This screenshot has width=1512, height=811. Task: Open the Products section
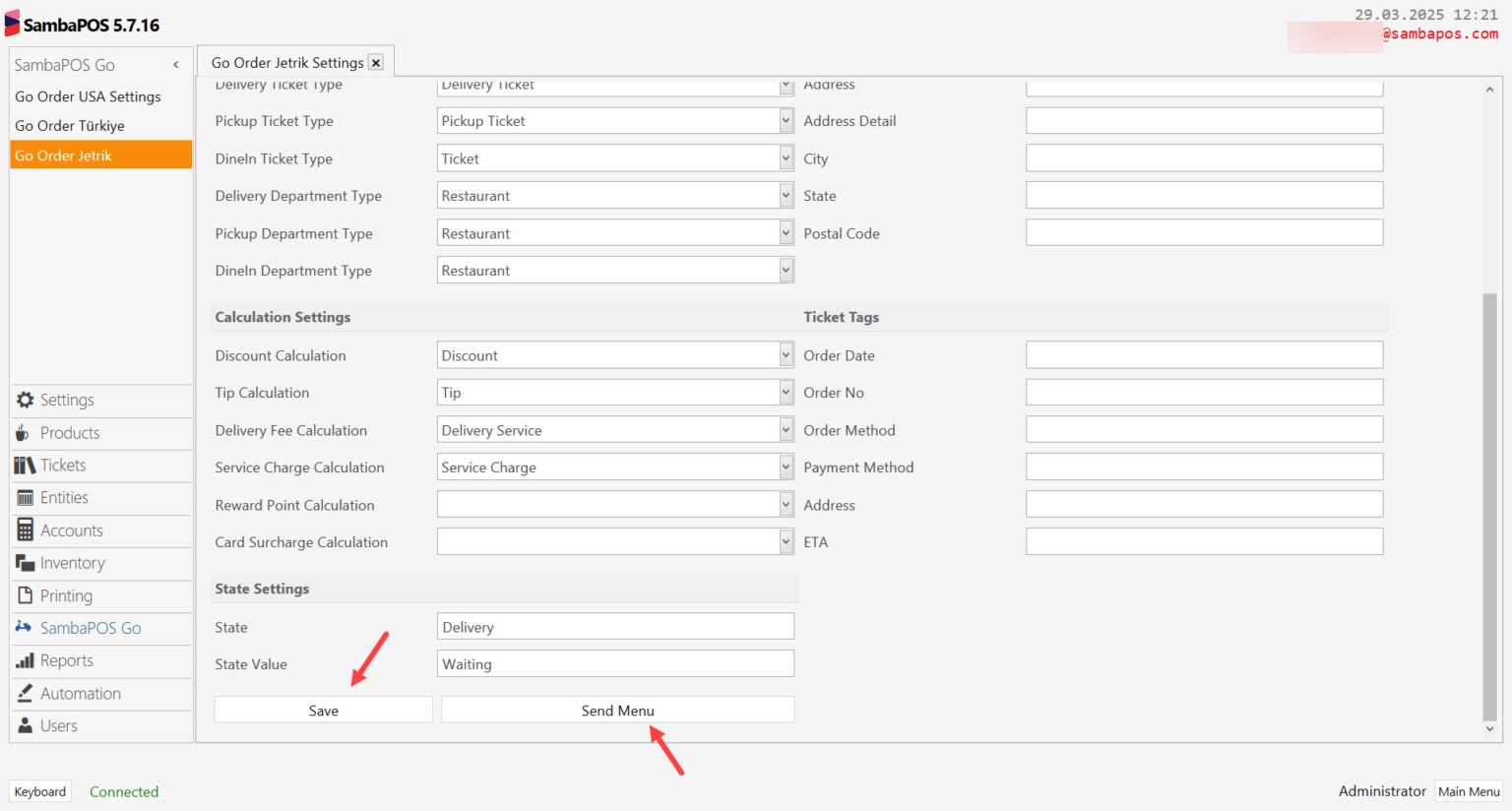pos(69,432)
